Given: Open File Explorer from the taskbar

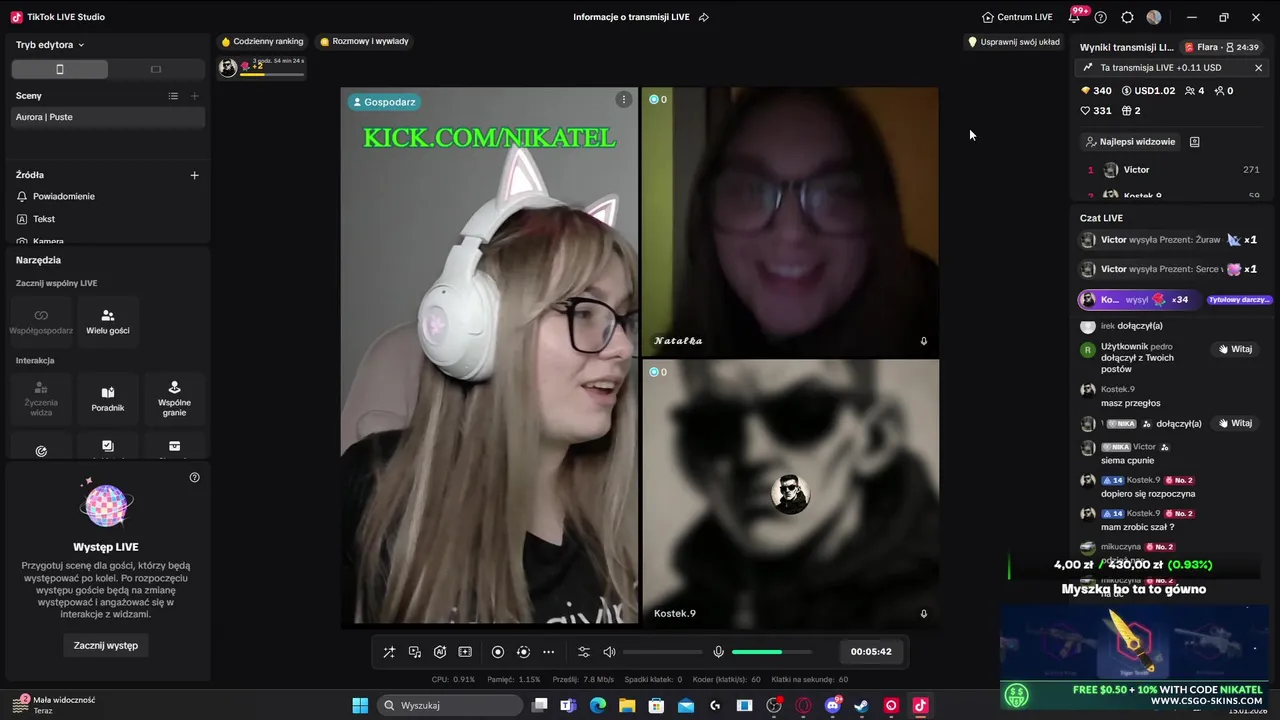Looking at the screenshot, I should point(627,706).
